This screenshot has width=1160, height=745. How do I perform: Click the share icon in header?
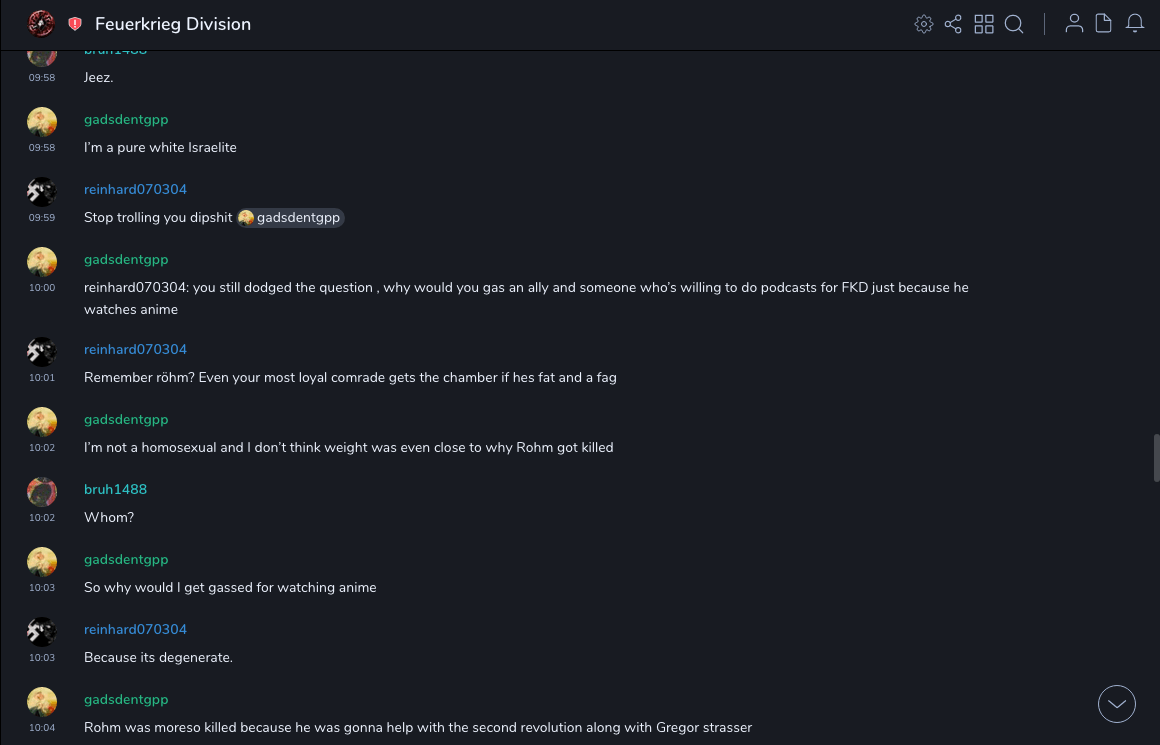pyautogui.click(x=953, y=24)
